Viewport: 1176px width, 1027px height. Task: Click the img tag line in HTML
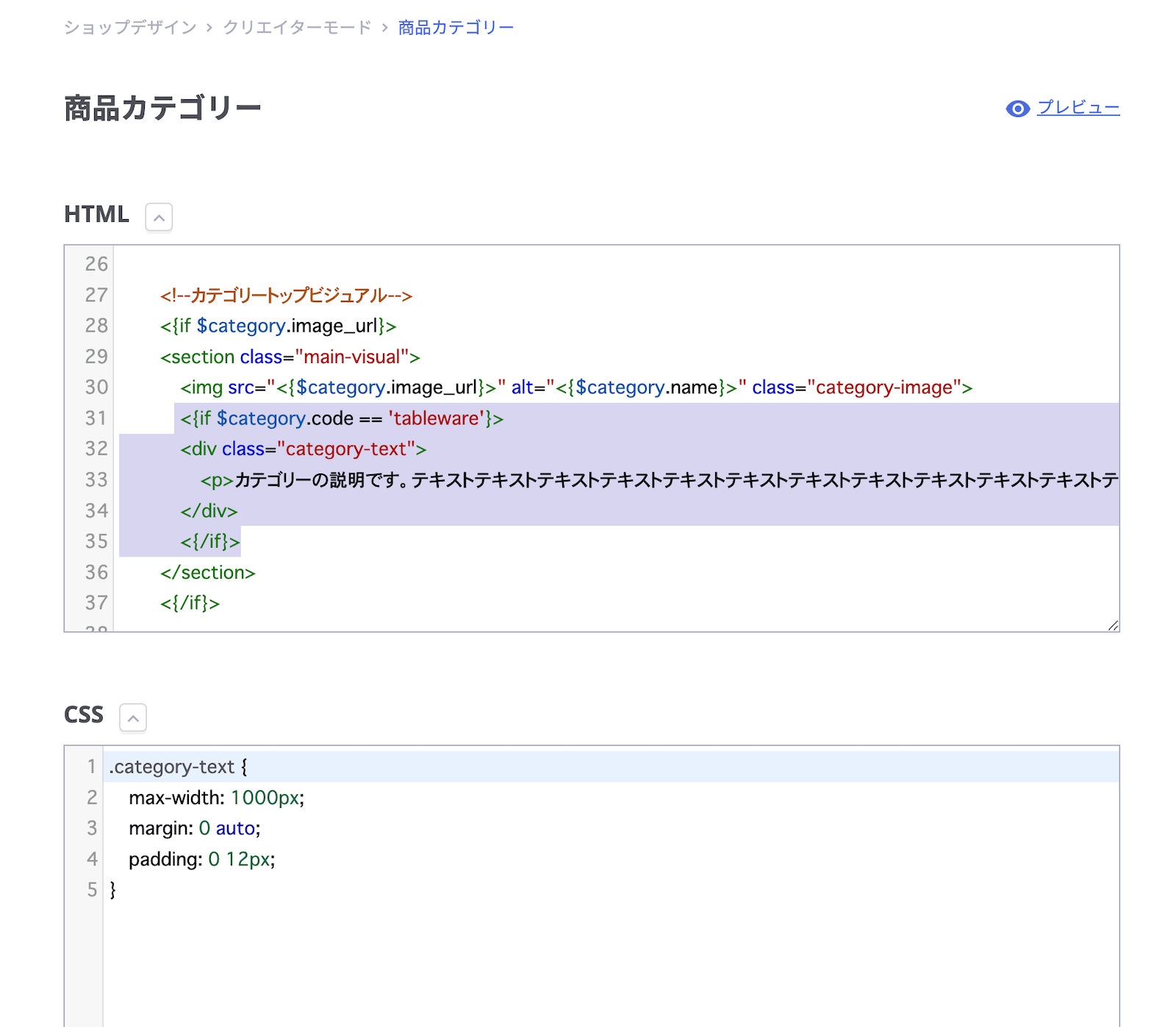click(x=576, y=387)
